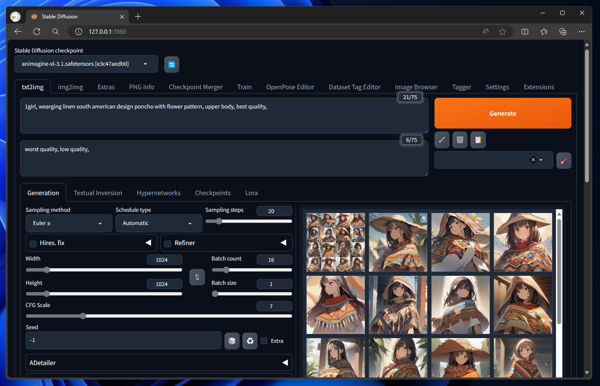The width and height of the screenshot is (600, 386).
Task: Open the Stable Diffusion checkpoint dropdown
Action: [86, 64]
